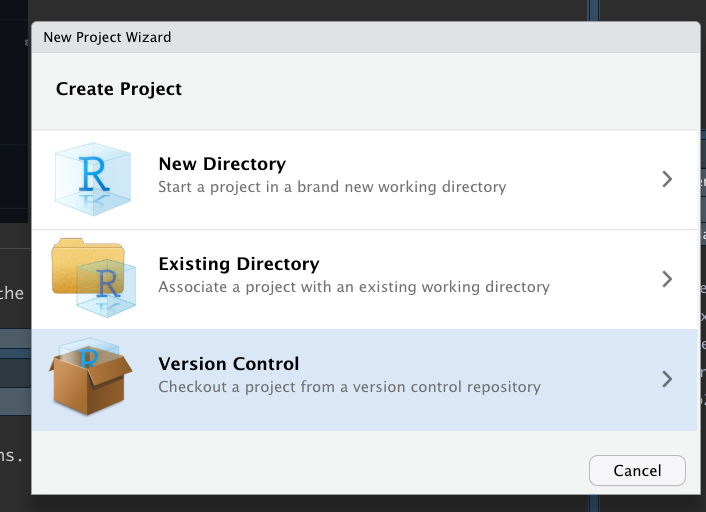
Task: Click the background text "ns." at bottom left
Action: click(12, 455)
